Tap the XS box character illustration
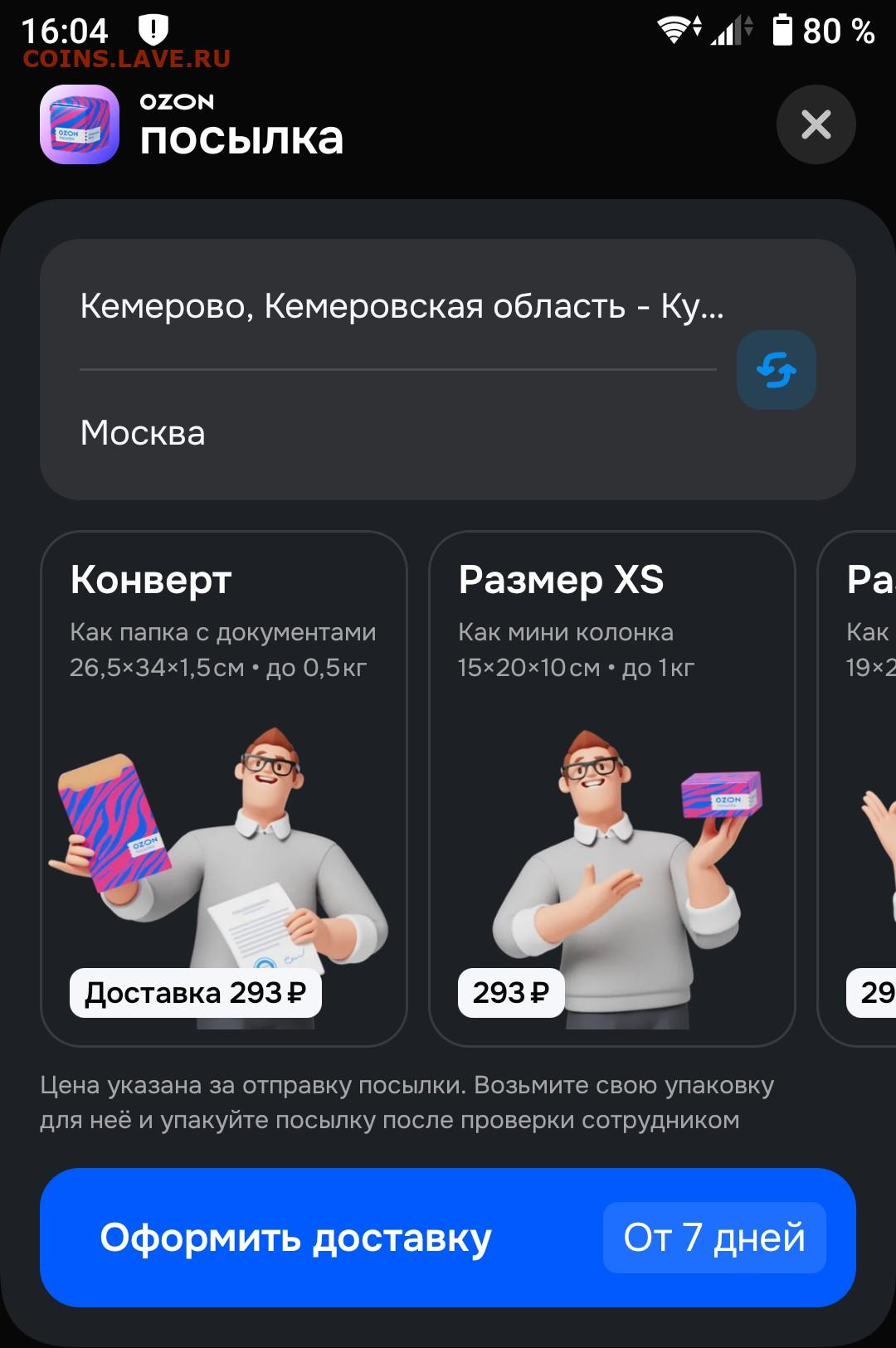896x1348 pixels. pyautogui.click(x=626, y=875)
